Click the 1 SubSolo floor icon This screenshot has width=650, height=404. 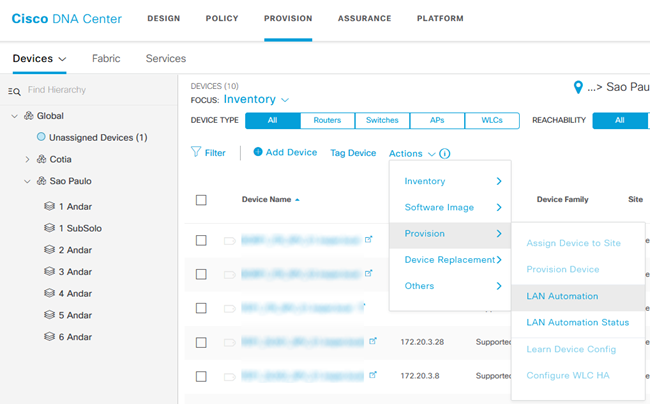coord(49,227)
